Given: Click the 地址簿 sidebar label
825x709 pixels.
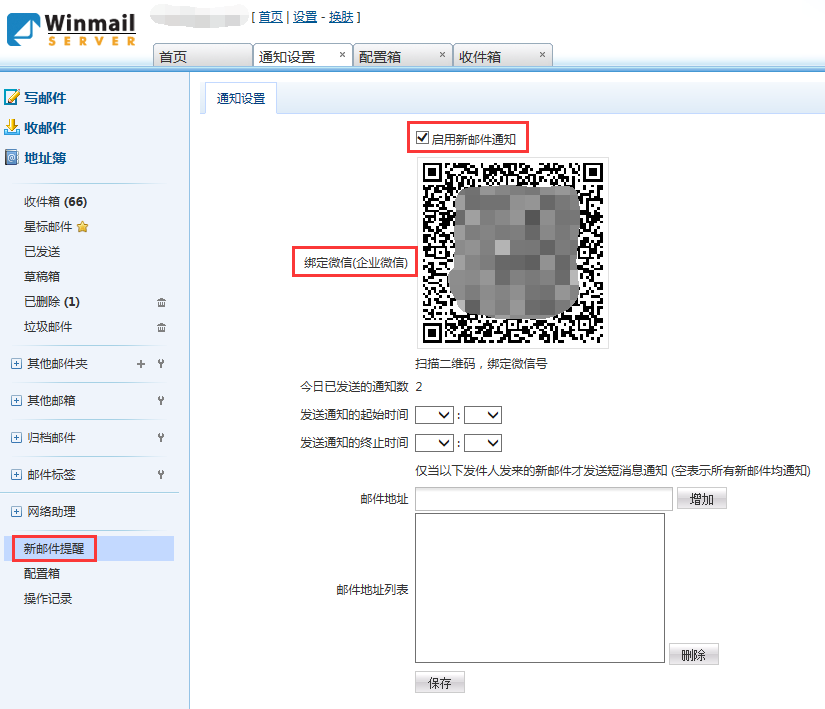Looking at the screenshot, I should click(45, 158).
